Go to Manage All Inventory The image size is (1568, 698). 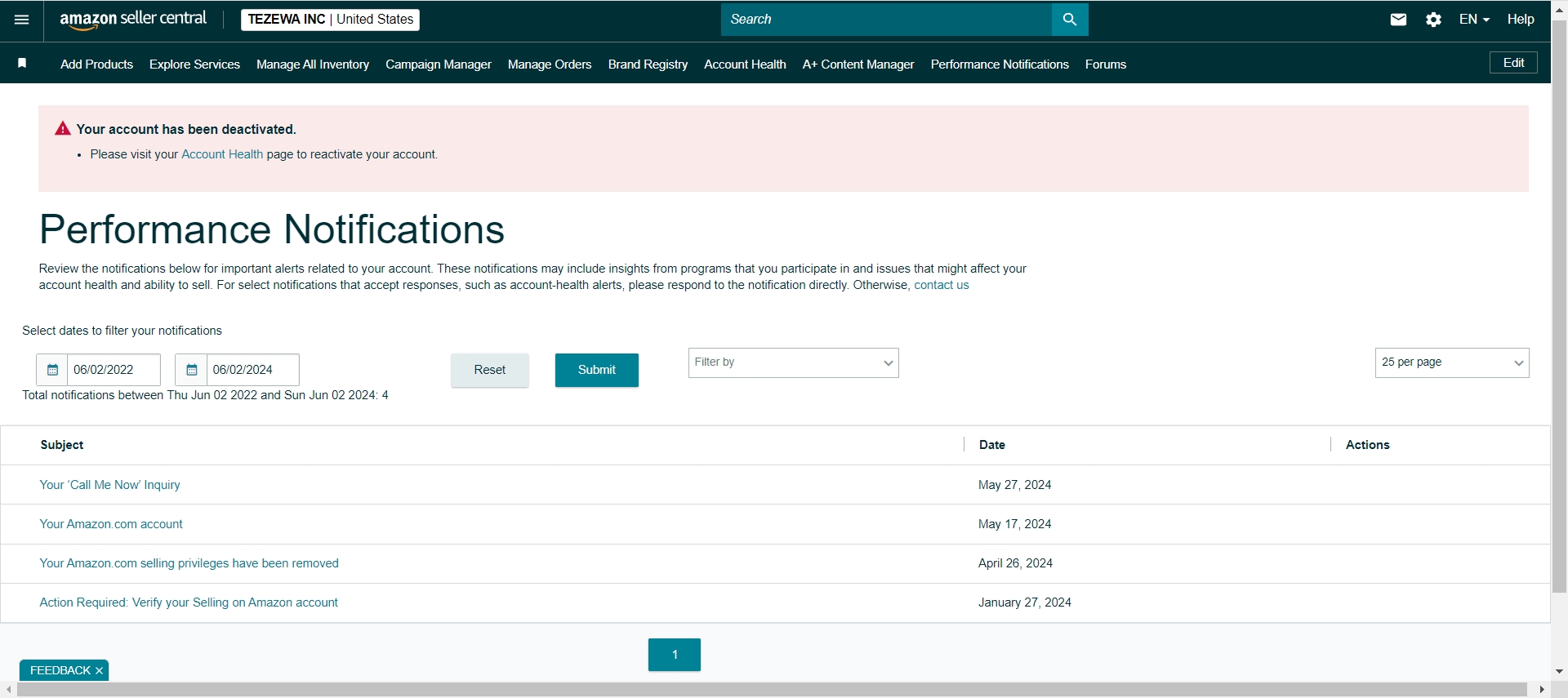pos(313,64)
